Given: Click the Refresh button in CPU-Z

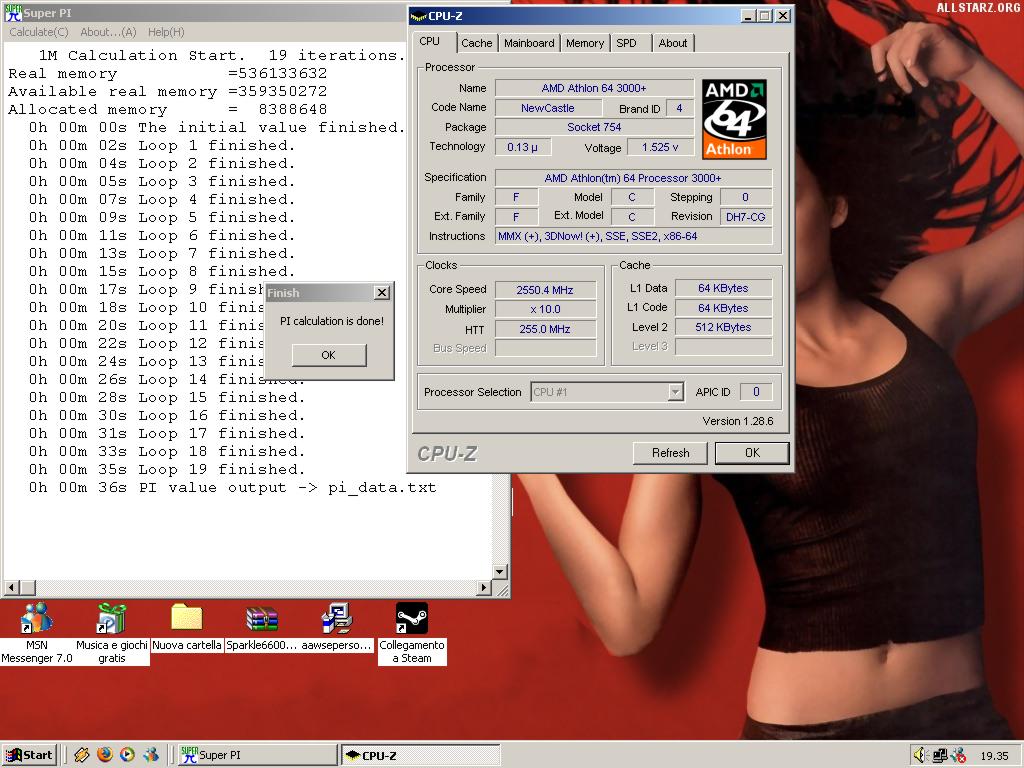Looking at the screenshot, I should click(670, 453).
